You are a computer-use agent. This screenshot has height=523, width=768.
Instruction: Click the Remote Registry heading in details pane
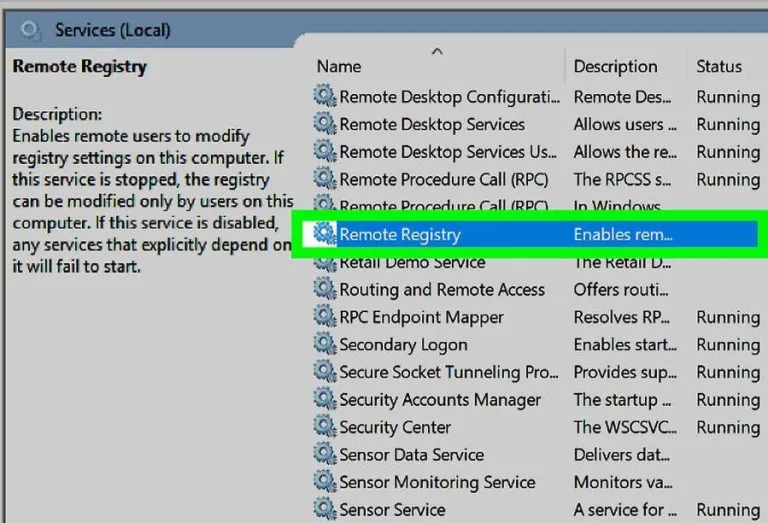click(79, 67)
